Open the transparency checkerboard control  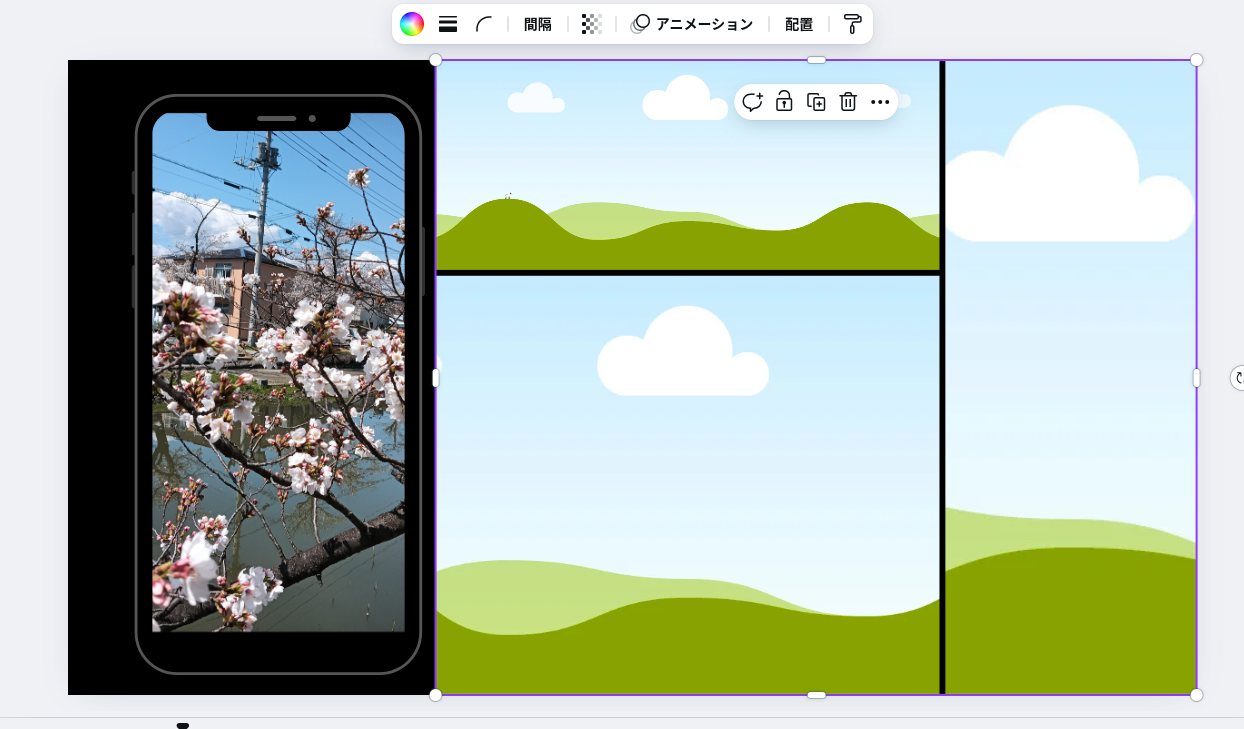[x=592, y=24]
